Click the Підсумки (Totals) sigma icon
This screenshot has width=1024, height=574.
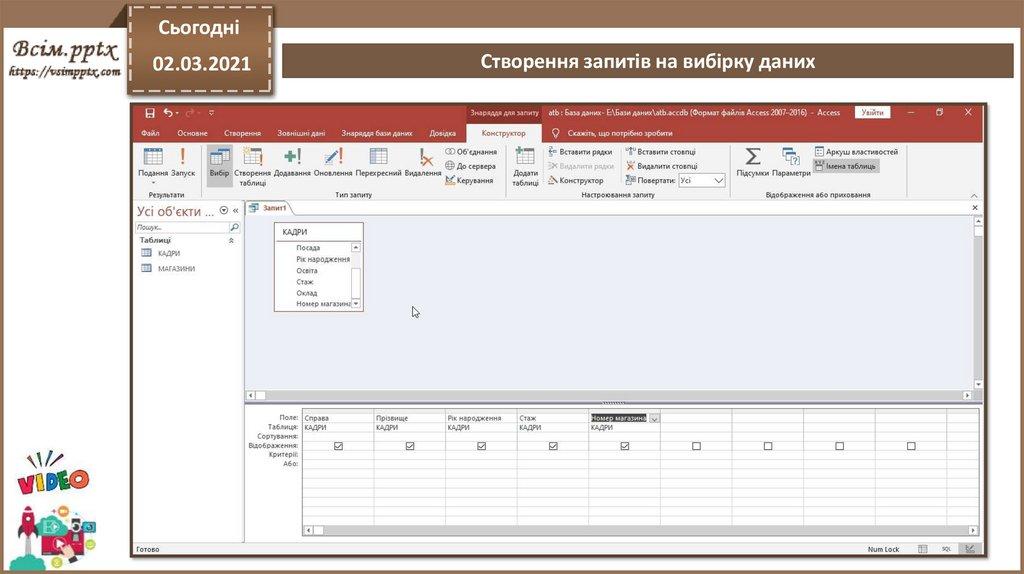[753, 162]
